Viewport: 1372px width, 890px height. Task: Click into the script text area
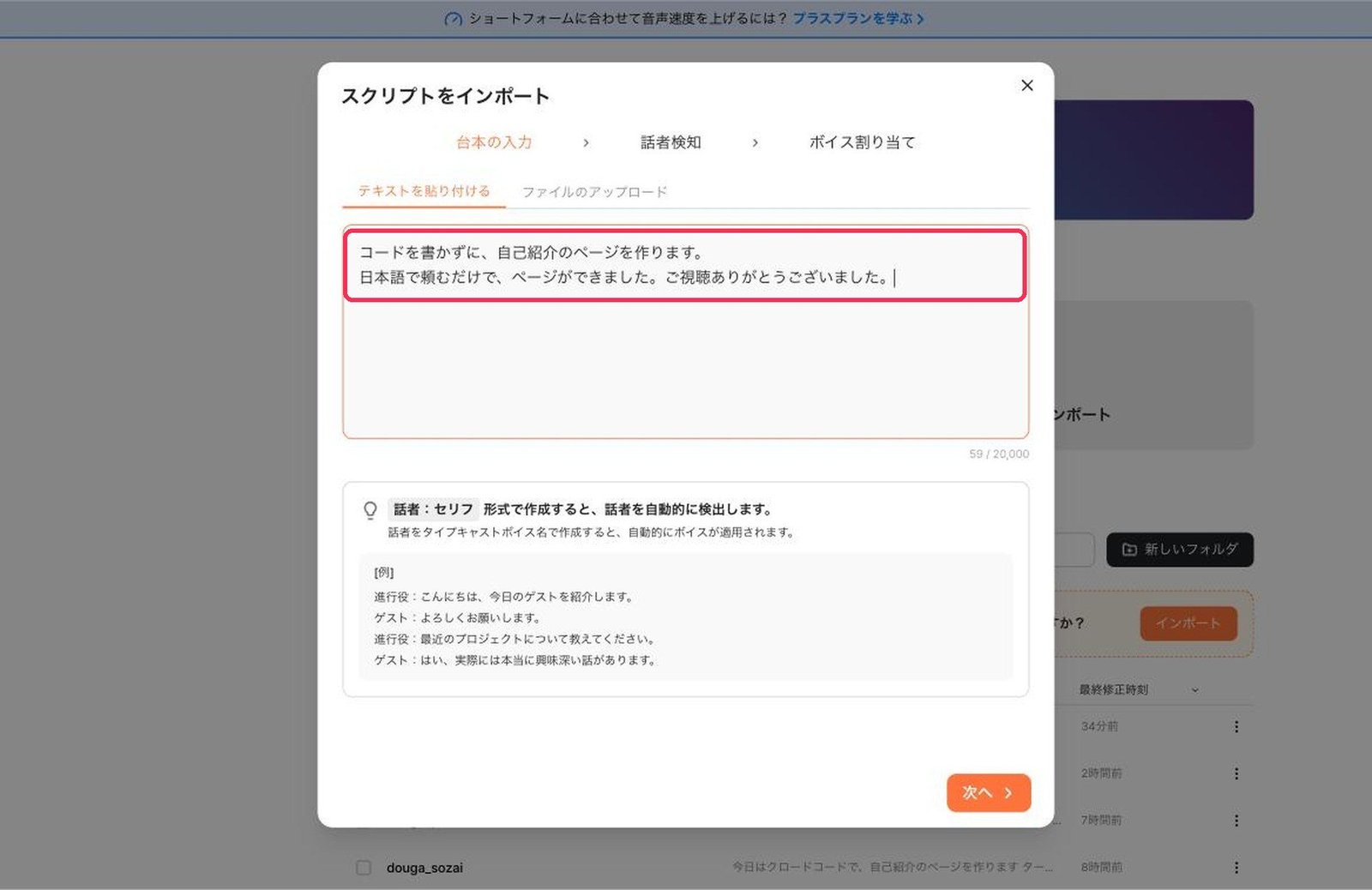point(685,333)
